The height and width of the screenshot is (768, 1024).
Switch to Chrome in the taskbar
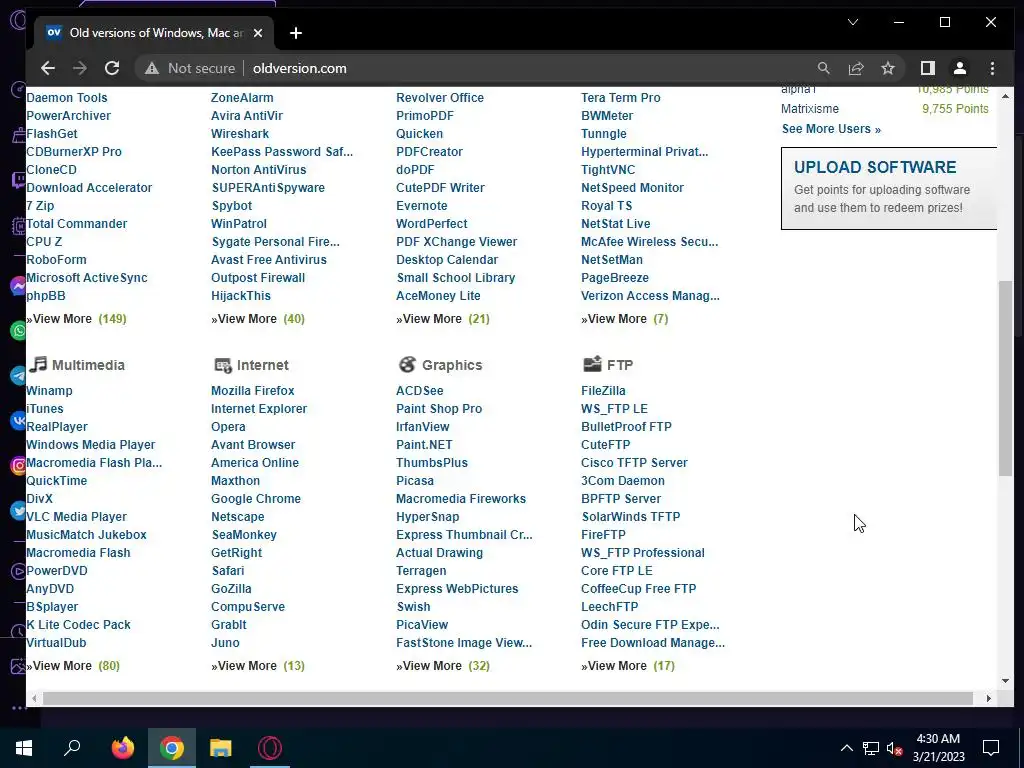click(172, 748)
